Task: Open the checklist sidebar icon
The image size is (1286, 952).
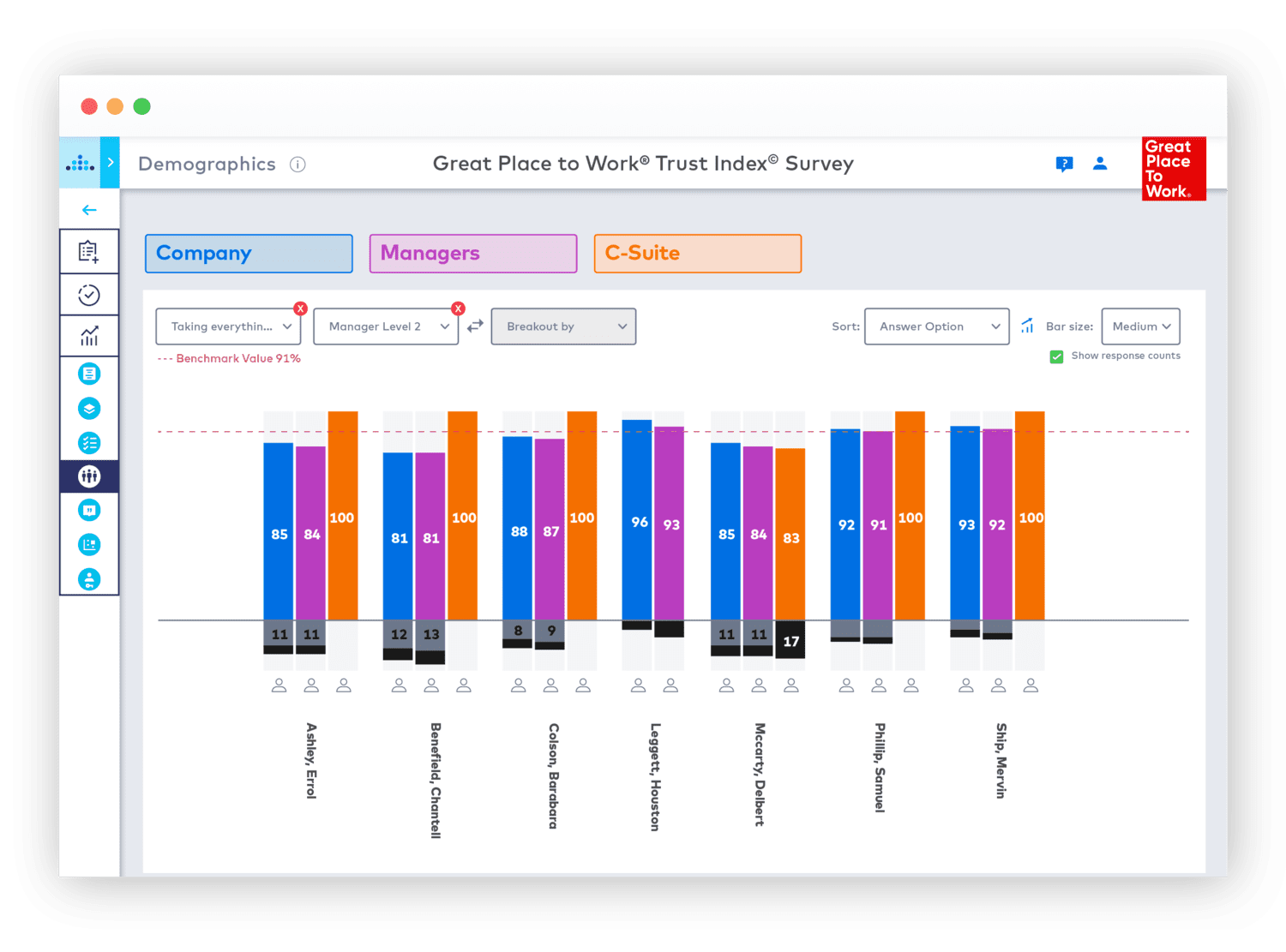Action: 89,443
